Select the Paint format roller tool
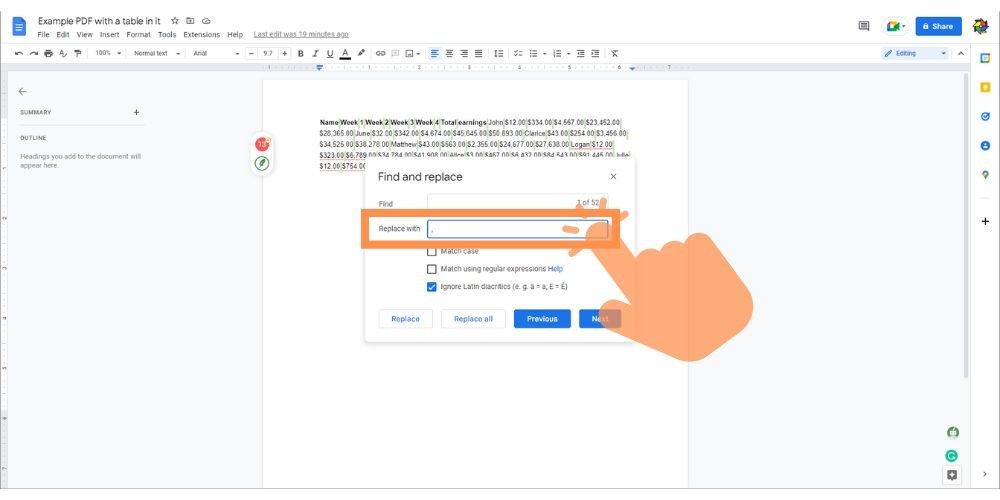 (x=78, y=54)
